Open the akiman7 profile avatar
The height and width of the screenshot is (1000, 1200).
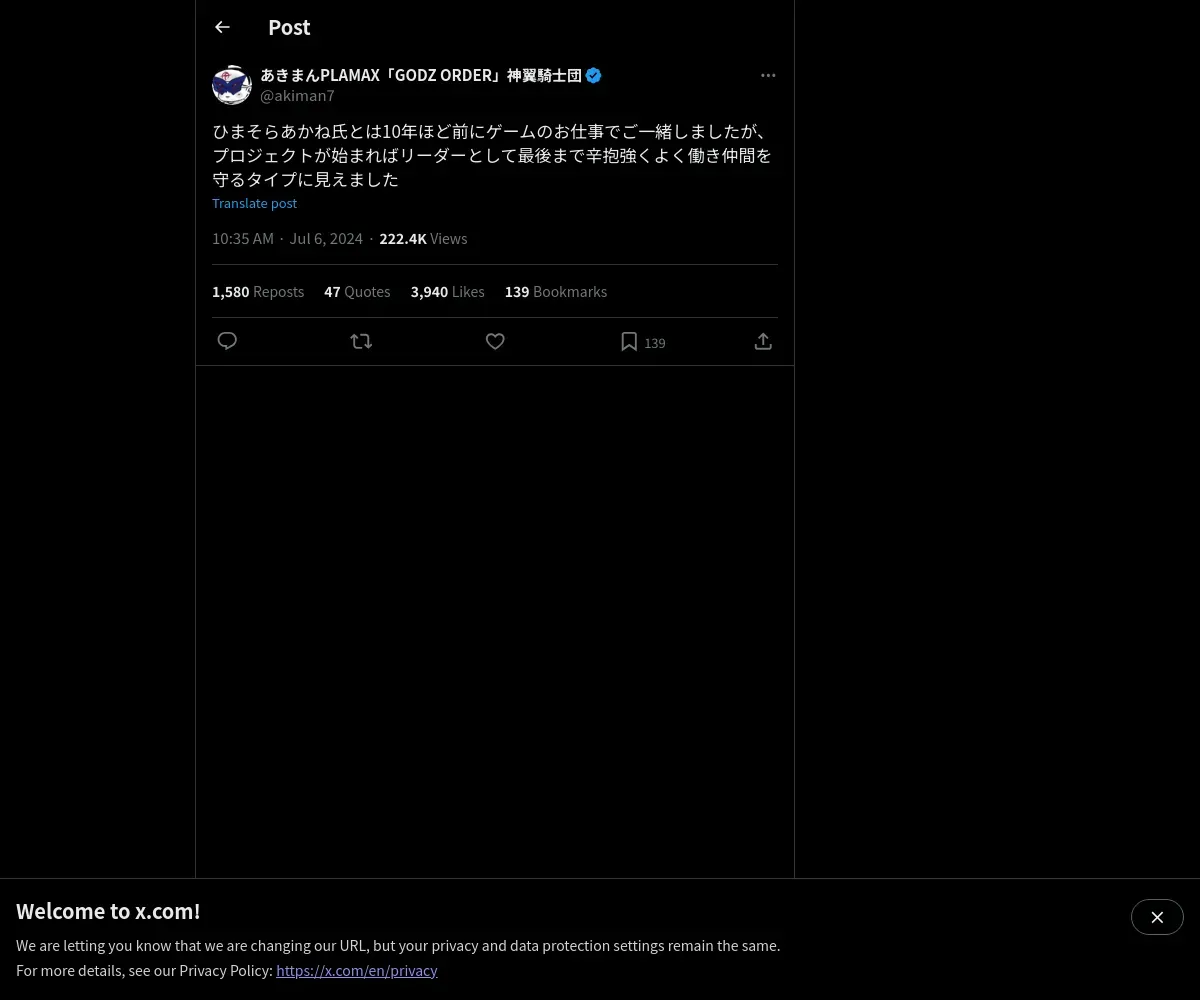pyautogui.click(x=232, y=85)
